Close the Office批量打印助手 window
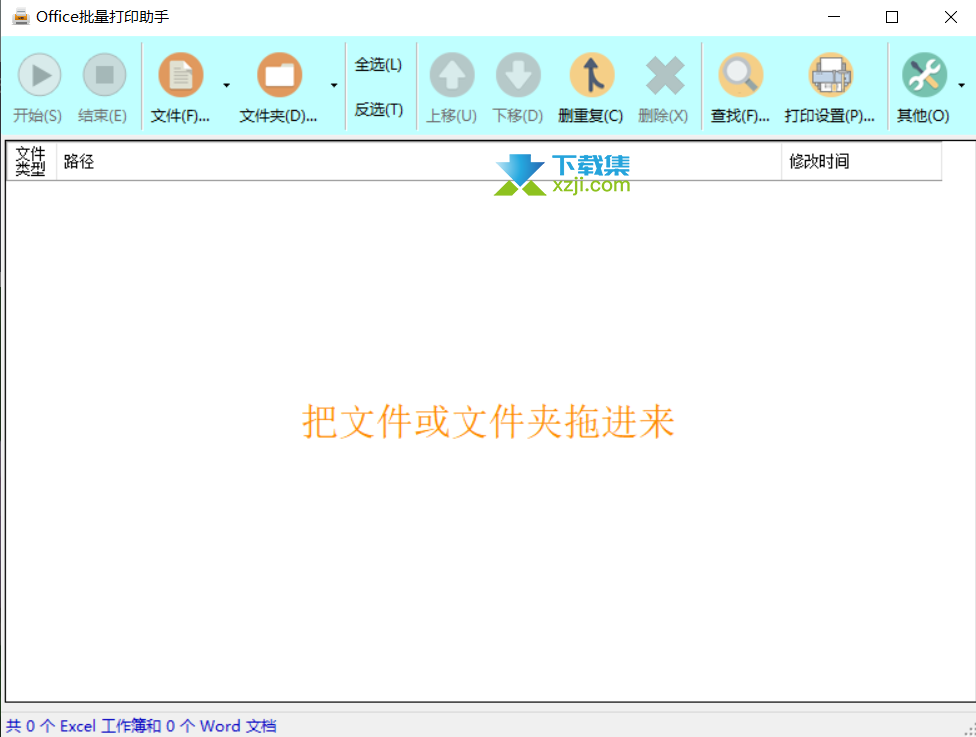This screenshot has height=737, width=976. (x=950, y=17)
